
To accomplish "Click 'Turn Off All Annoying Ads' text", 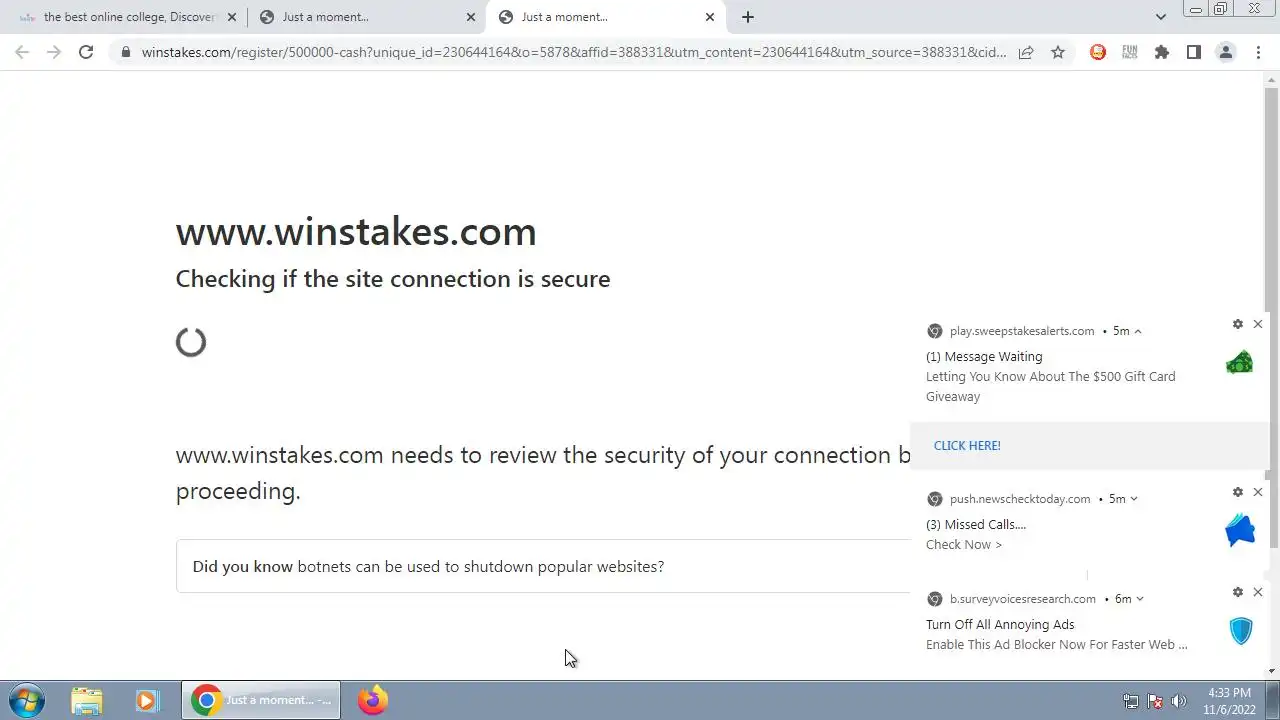I will click(x=1000, y=624).
